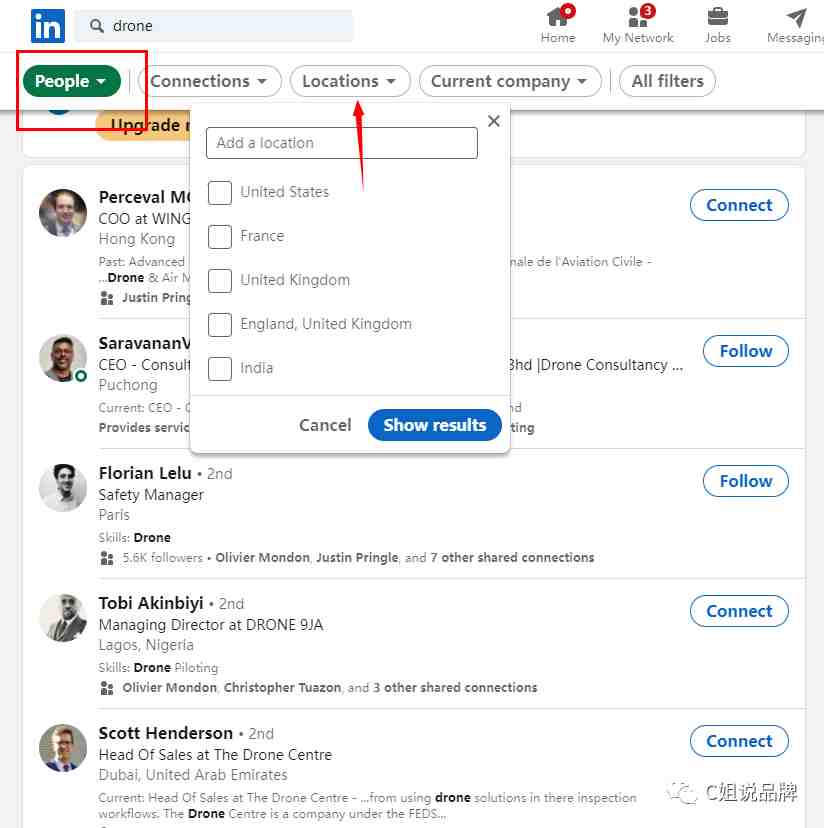Open the LinkedIn home logo
The height and width of the screenshot is (828, 824).
(x=48, y=25)
